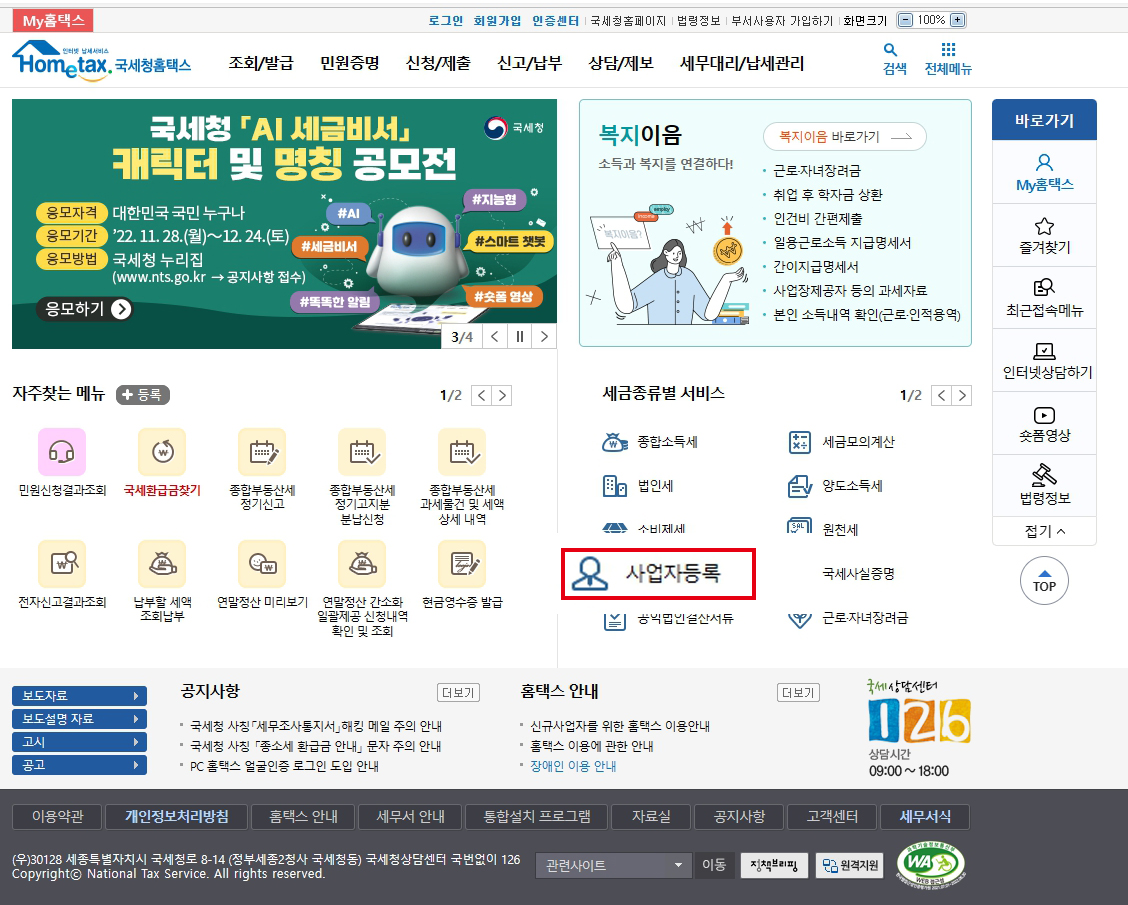Open 세금모의계산 calculator icon
Viewport: 1128px width, 905px height.
click(800, 442)
